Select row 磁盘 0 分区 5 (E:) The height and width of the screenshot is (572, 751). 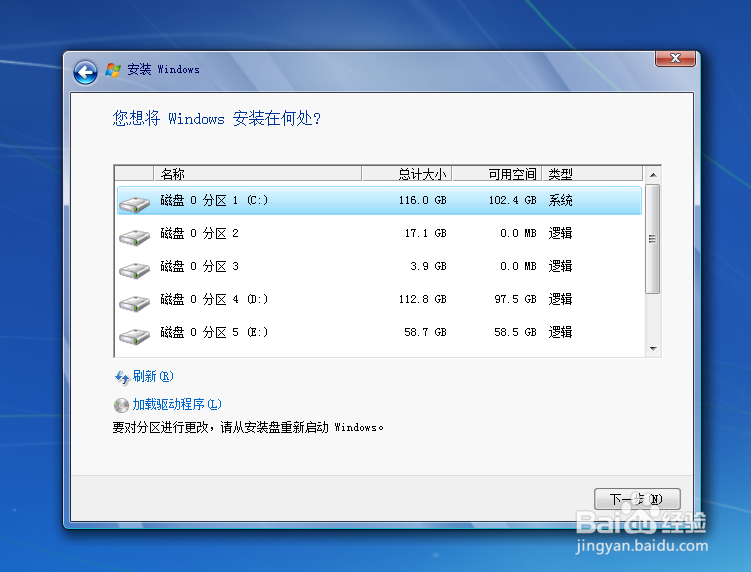point(379,332)
